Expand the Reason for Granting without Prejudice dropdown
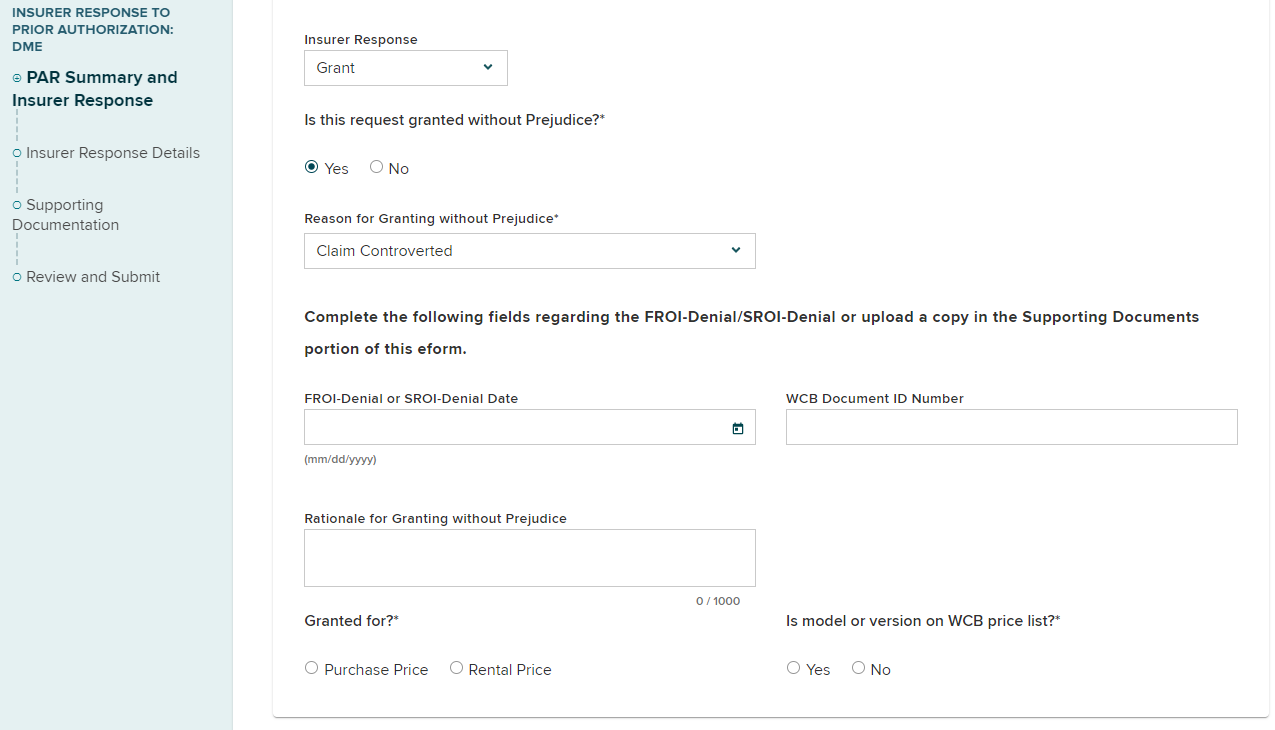This screenshot has width=1275, height=730. (x=529, y=251)
